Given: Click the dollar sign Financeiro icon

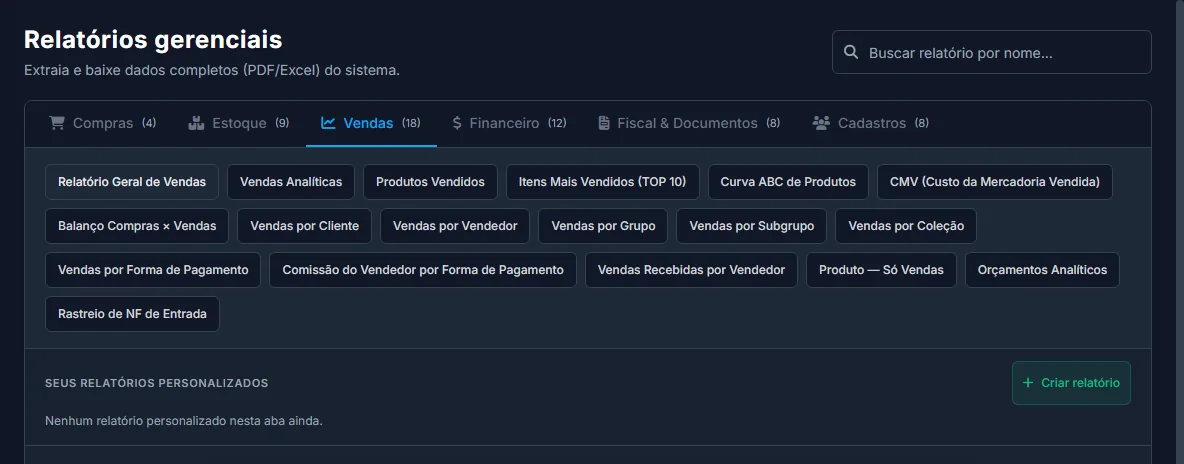Looking at the screenshot, I should click(x=457, y=123).
